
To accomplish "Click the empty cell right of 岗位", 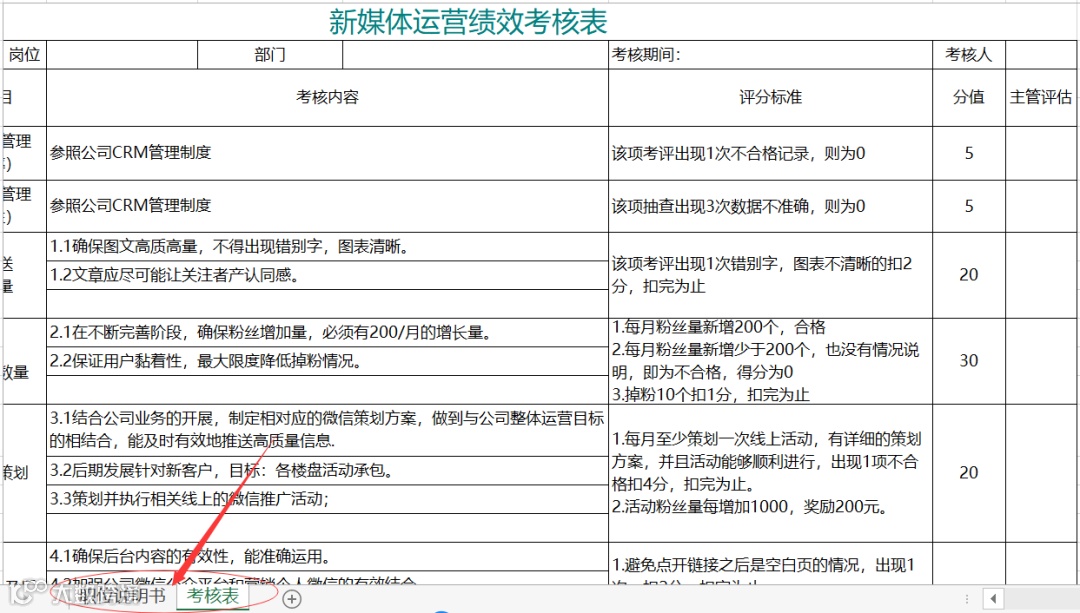I will [122, 55].
